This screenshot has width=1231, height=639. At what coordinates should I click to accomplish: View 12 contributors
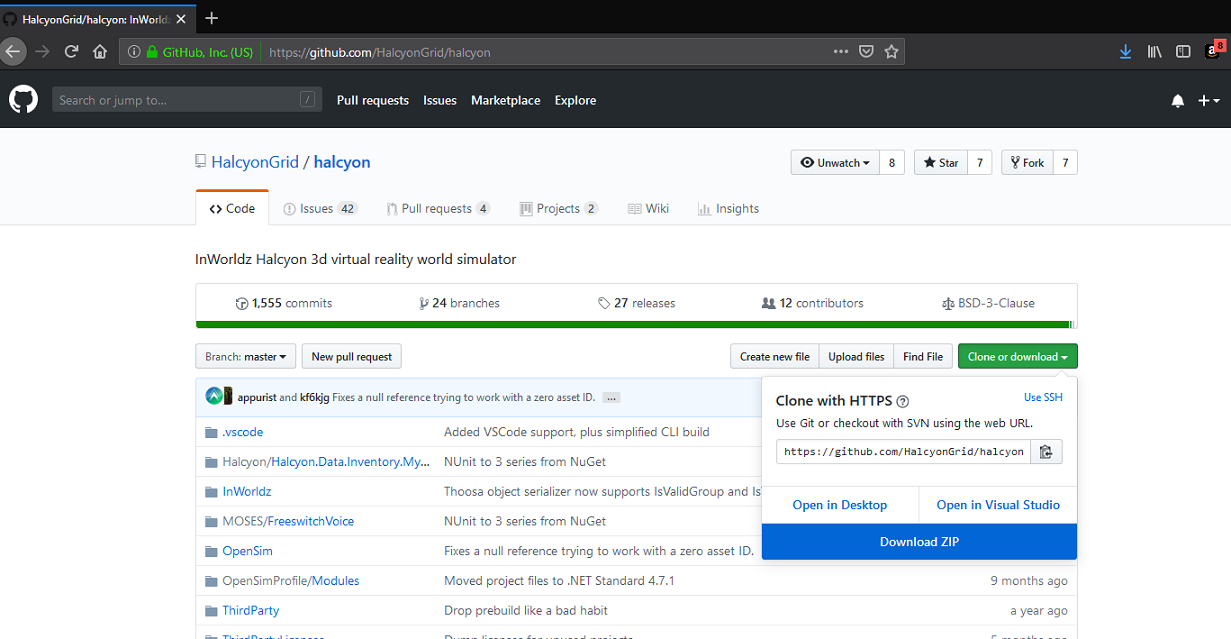tap(813, 303)
